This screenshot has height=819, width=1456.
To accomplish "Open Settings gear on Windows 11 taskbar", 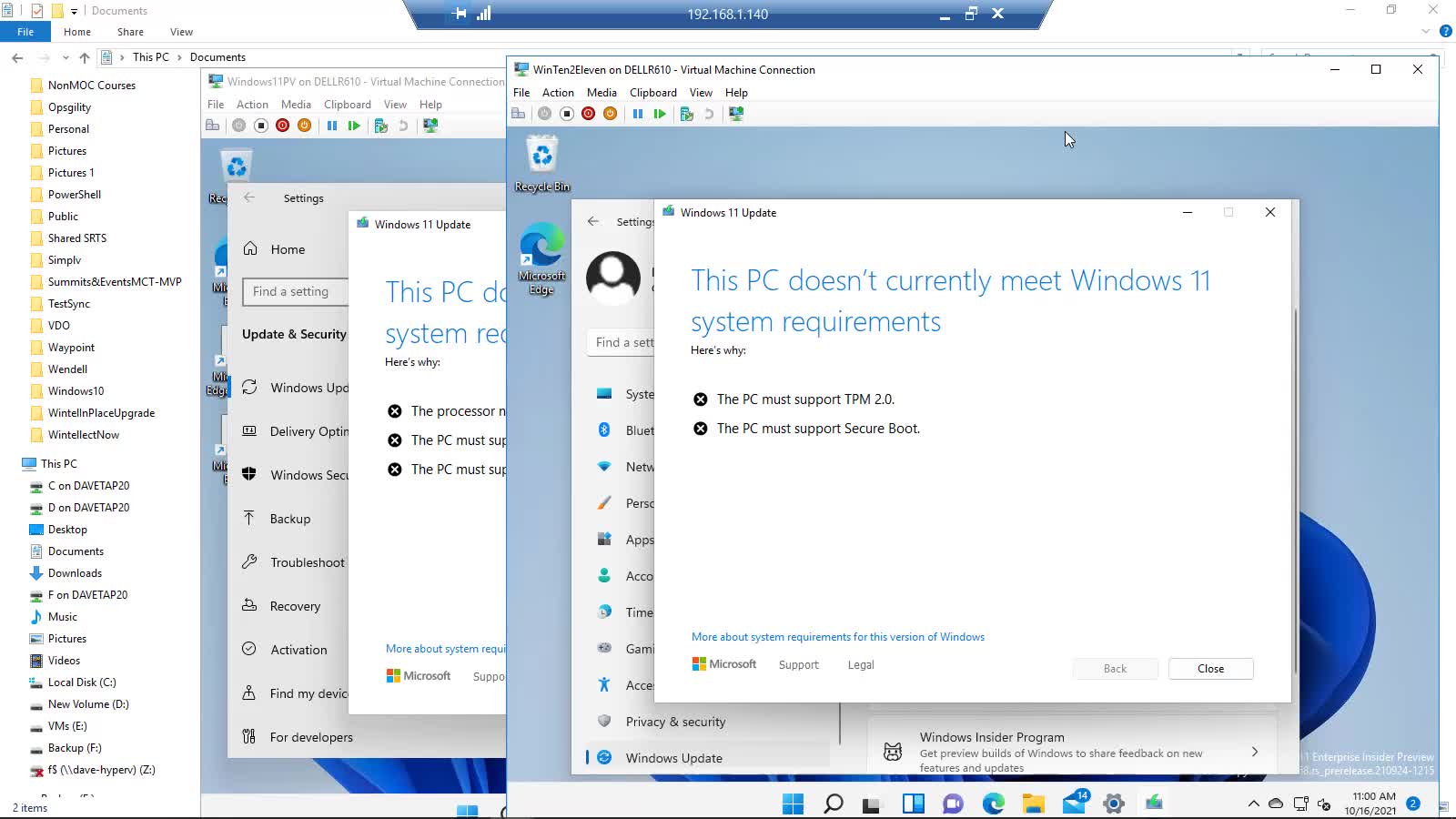I will tap(1114, 804).
